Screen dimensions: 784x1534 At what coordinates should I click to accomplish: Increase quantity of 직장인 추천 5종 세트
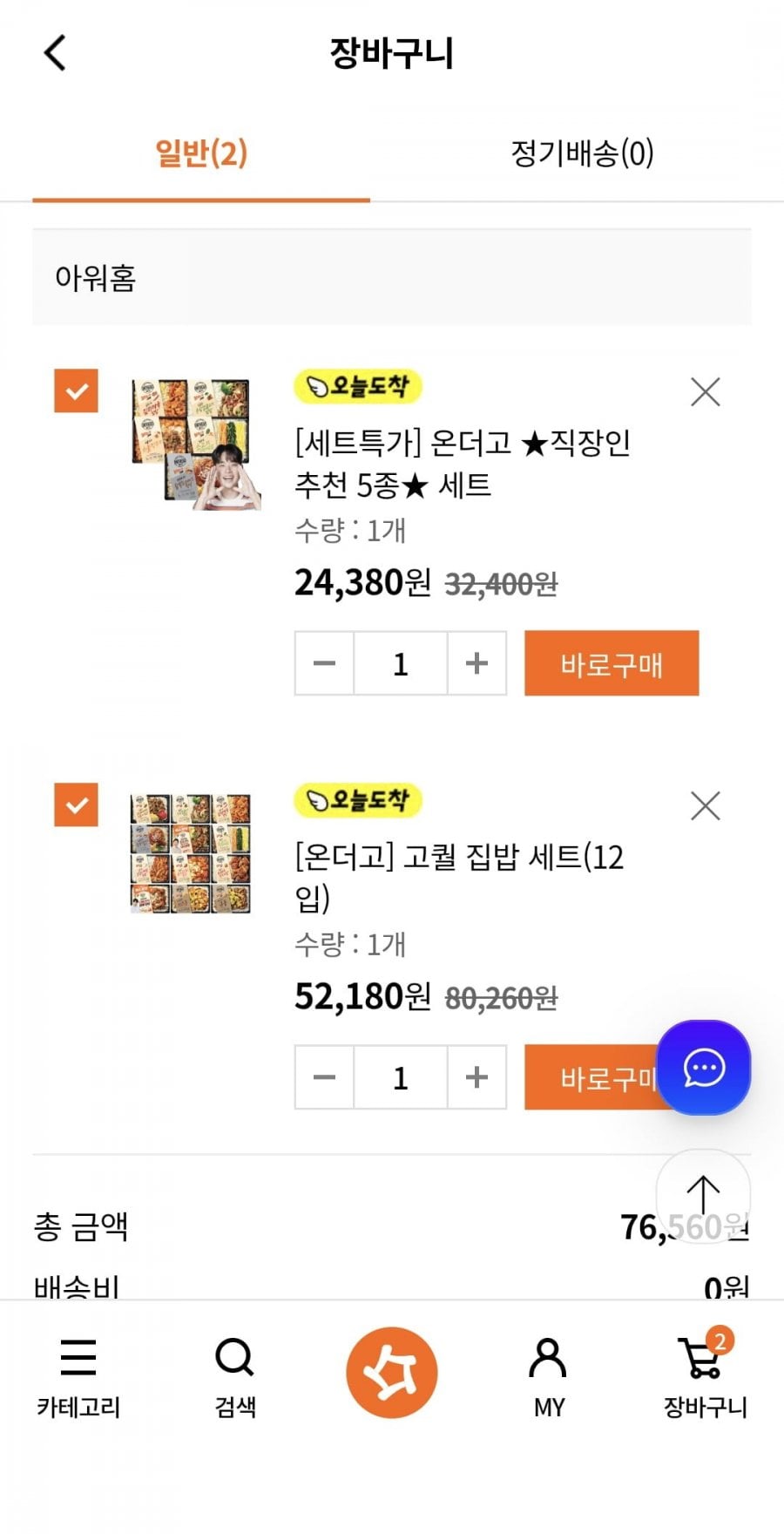(x=476, y=663)
